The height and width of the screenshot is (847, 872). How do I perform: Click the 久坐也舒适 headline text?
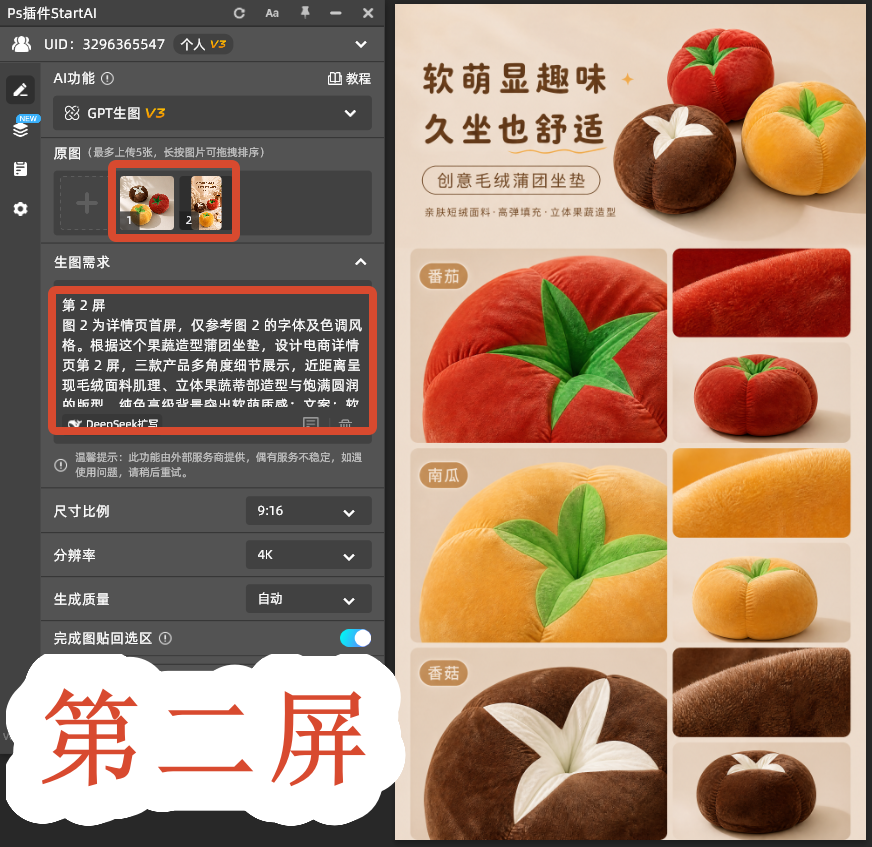coord(514,128)
